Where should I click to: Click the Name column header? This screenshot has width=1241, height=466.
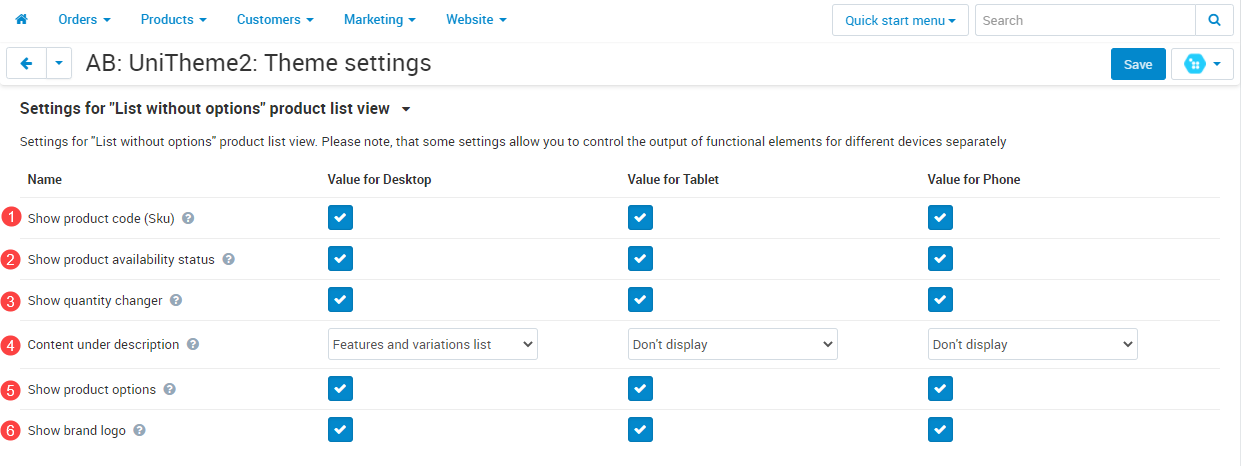point(44,180)
